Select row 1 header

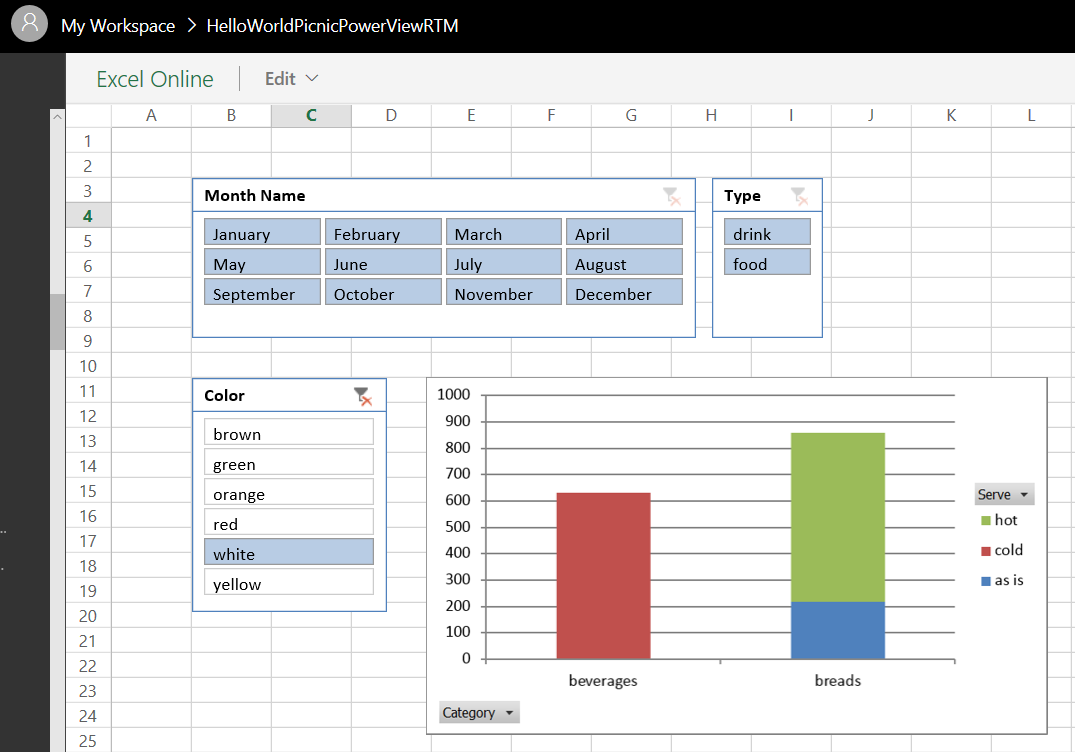[x=88, y=141]
